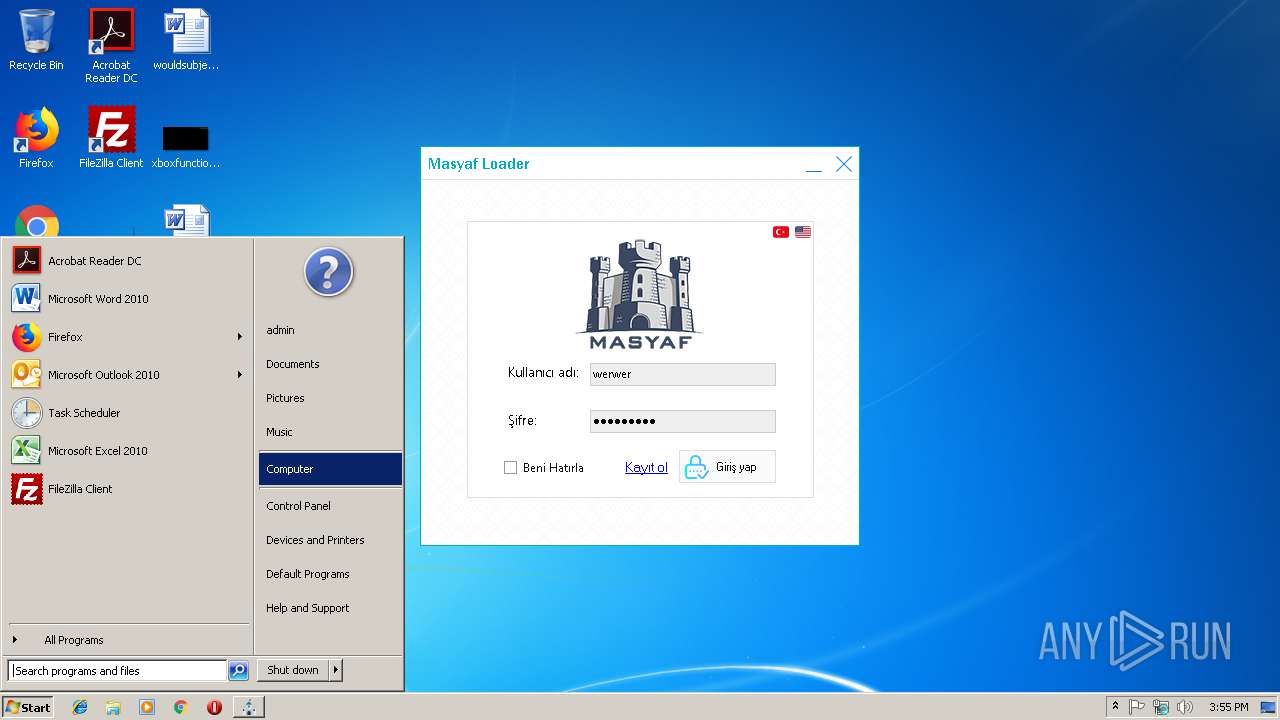Open Chrome from the taskbar
The height and width of the screenshot is (720, 1280).
180,707
